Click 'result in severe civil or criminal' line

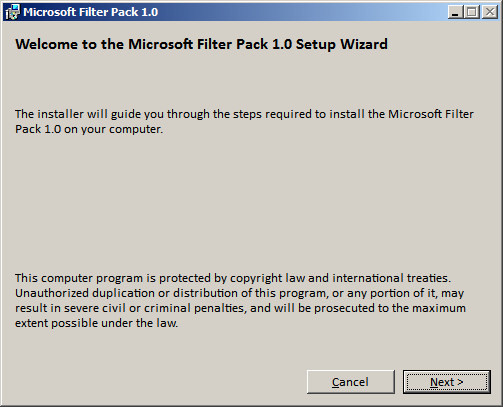[x=240, y=308]
